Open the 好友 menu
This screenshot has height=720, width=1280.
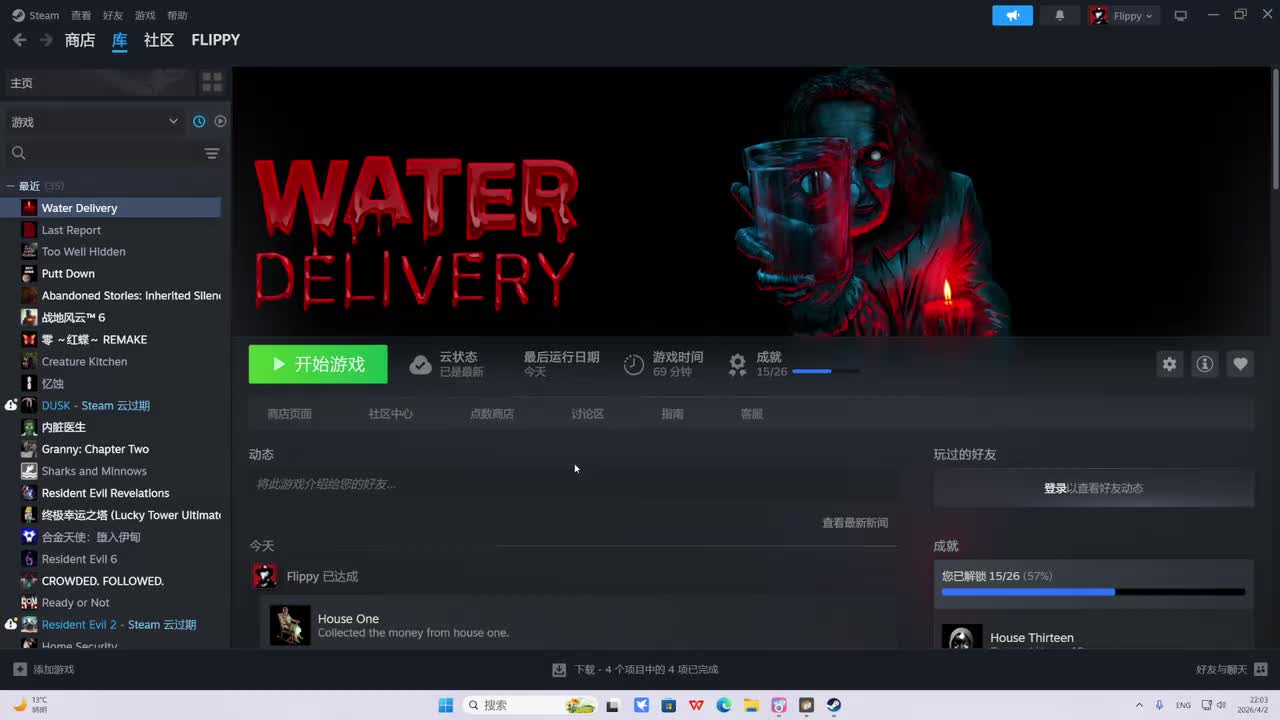click(x=113, y=15)
